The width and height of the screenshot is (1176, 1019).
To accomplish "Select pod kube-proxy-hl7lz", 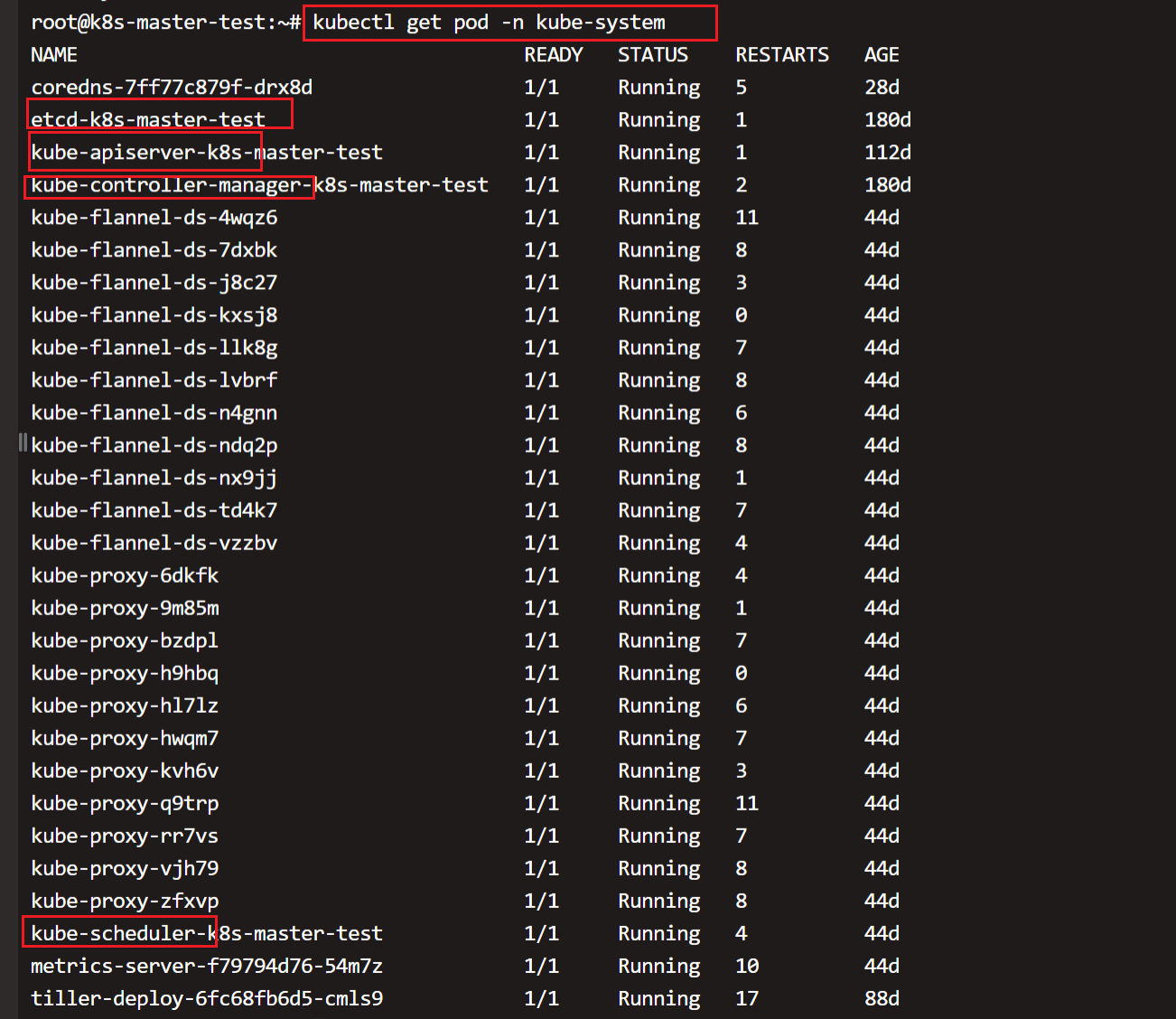I will pos(125,706).
